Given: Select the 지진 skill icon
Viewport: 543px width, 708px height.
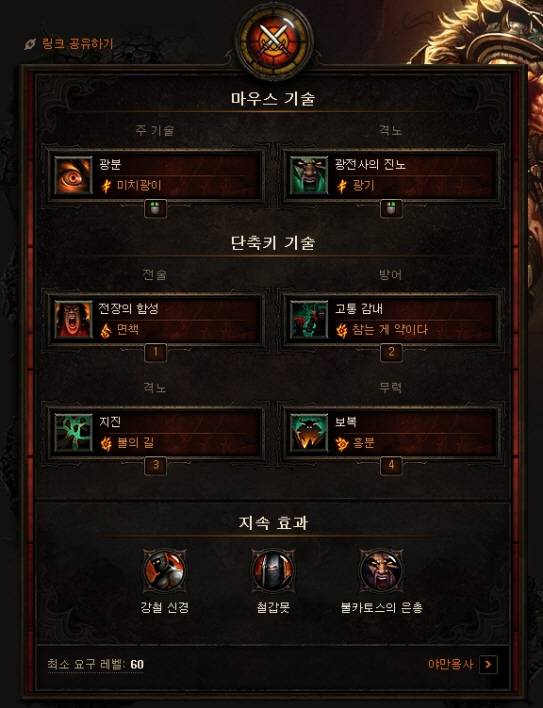Looking at the screenshot, I should pyautogui.click(x=73, y=433).
